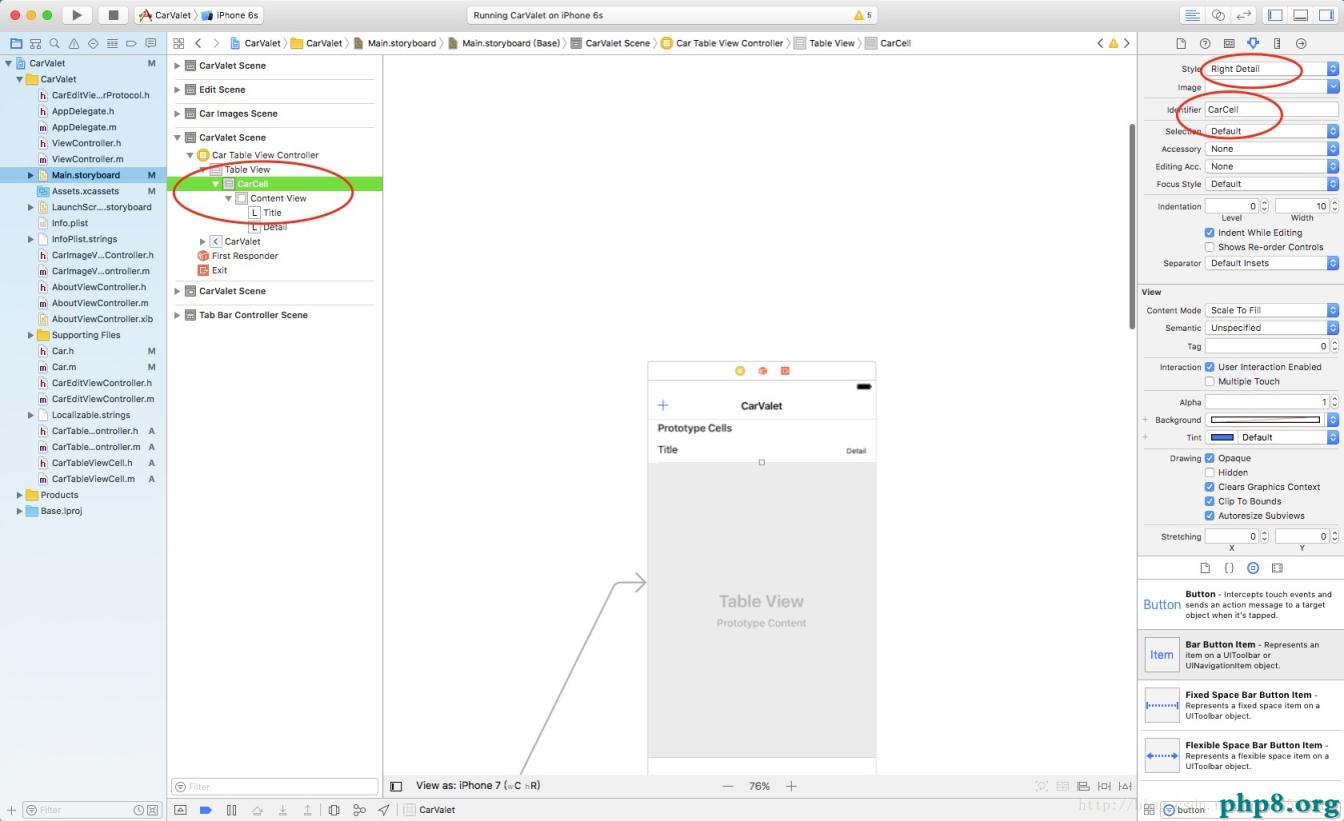Image resolution: width=1344 pixels, height=821 pixels.
Task: Toggle Opaque drawing checkbox
Action: 1210,458
